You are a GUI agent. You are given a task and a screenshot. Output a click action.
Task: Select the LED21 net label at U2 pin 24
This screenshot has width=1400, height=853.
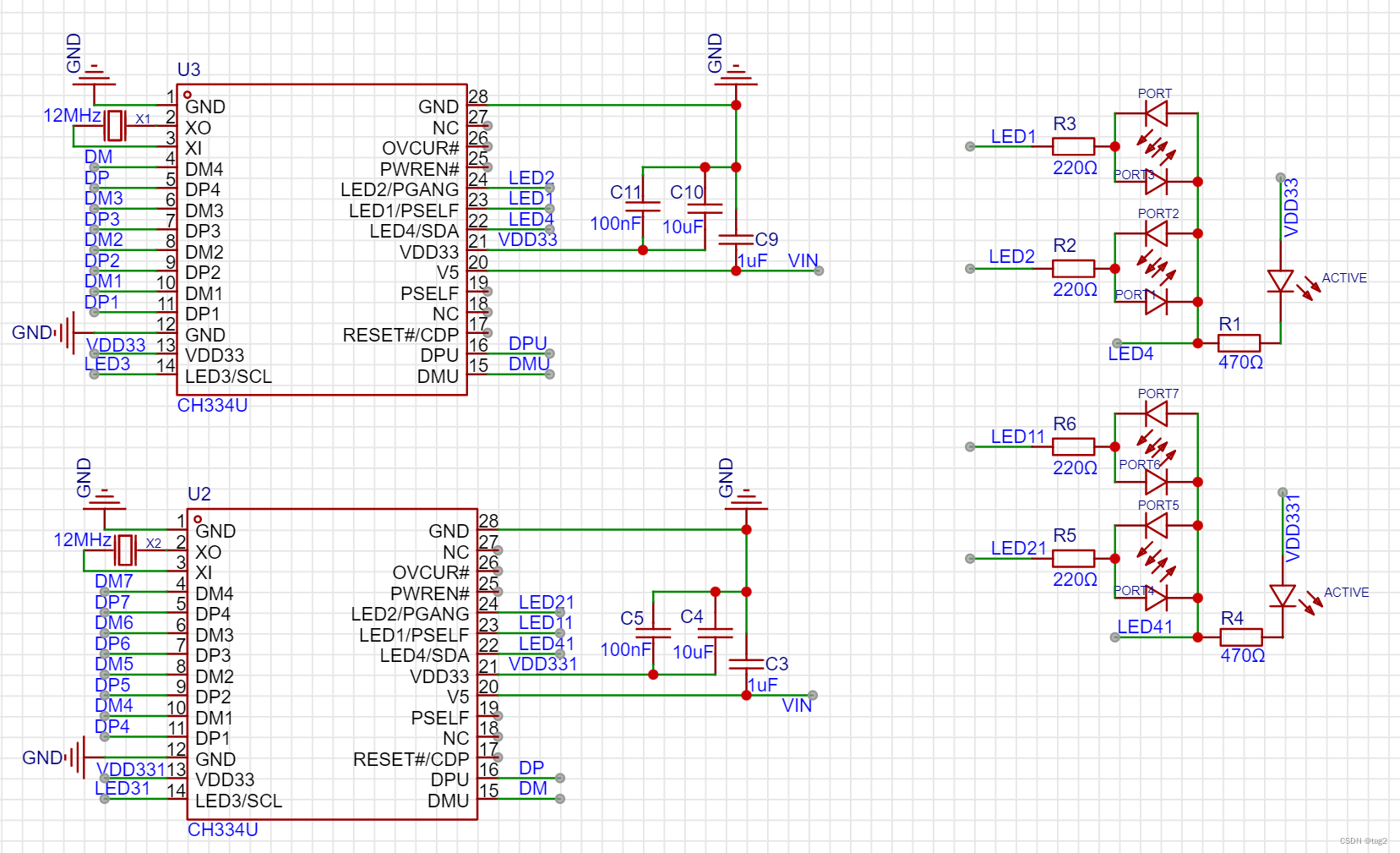pyautogui.click(x=547, y=602)
